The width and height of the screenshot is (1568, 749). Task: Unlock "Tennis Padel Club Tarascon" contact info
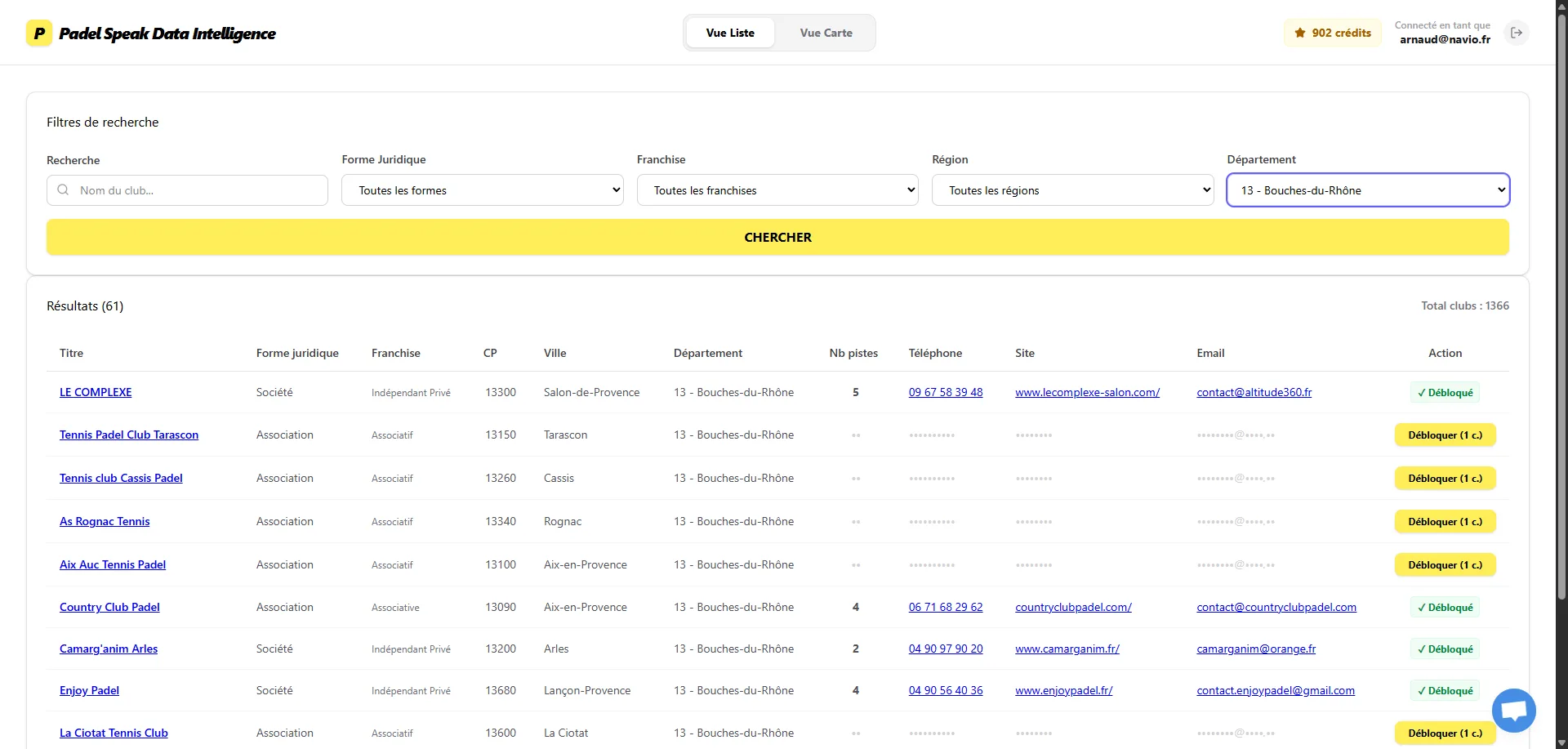[1444, 435]
